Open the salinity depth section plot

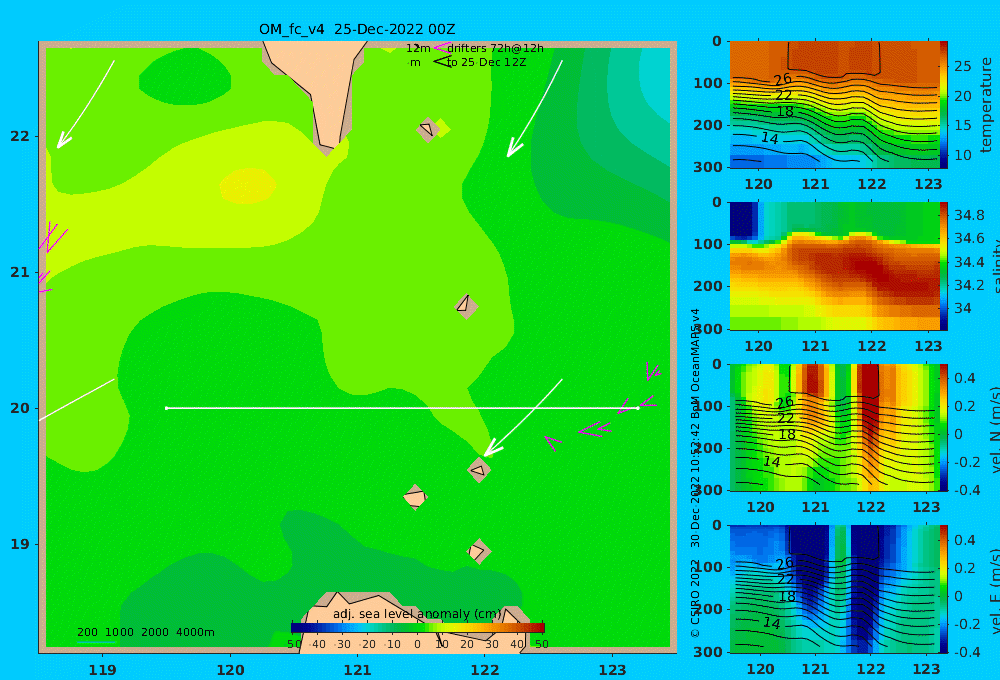pyautogui.click(x=834, y=266)
